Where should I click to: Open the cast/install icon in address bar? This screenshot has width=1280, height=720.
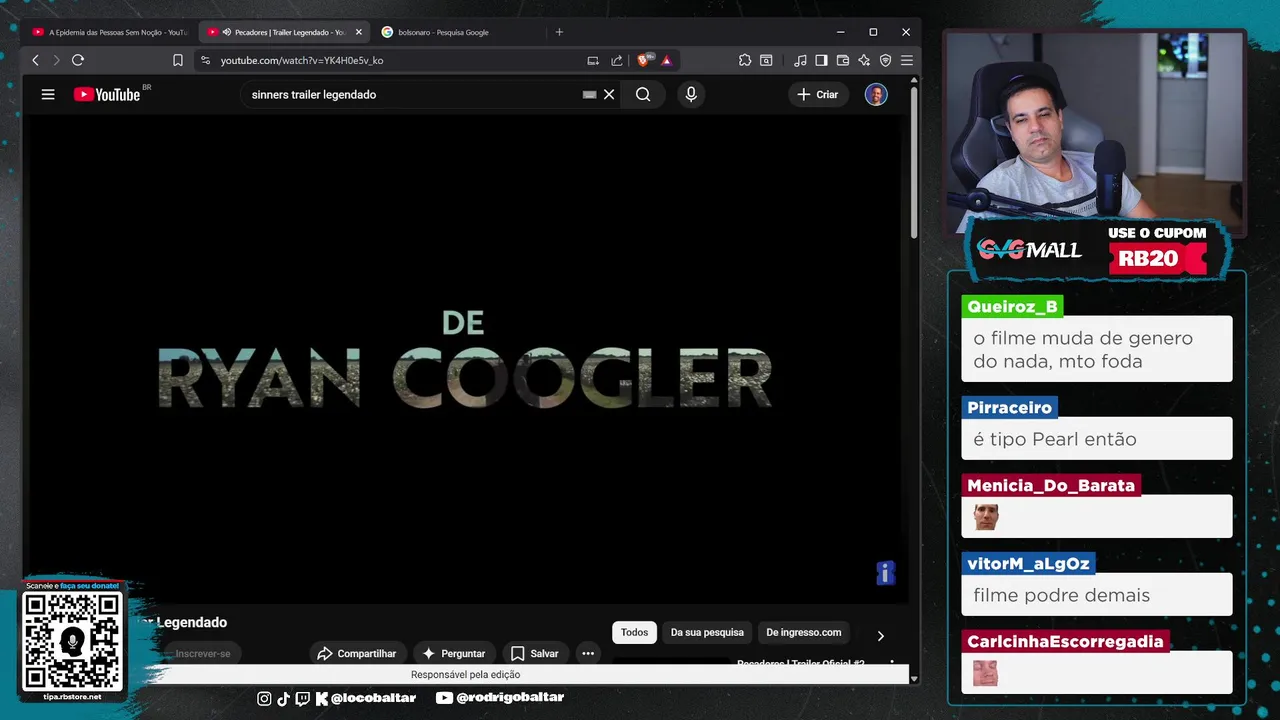[593, 60]
